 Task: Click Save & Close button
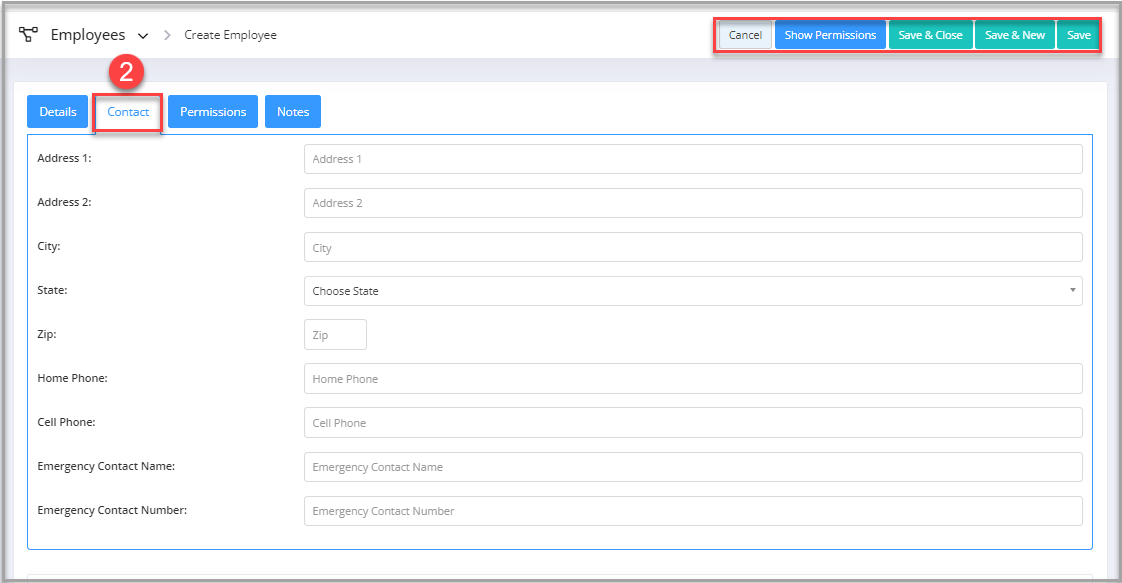930,35
